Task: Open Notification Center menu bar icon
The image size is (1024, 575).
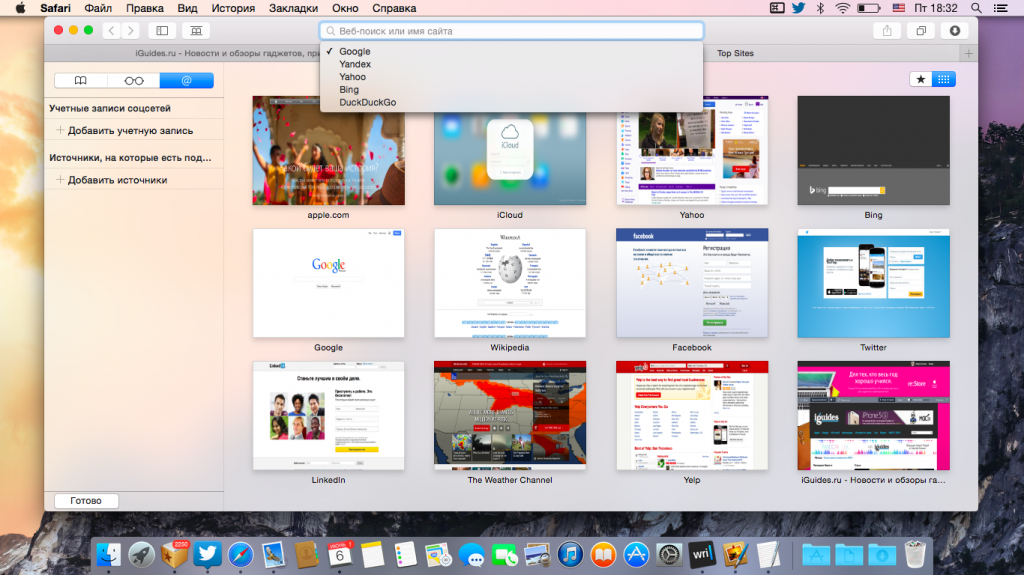Action: click(x=1000, y=8)
